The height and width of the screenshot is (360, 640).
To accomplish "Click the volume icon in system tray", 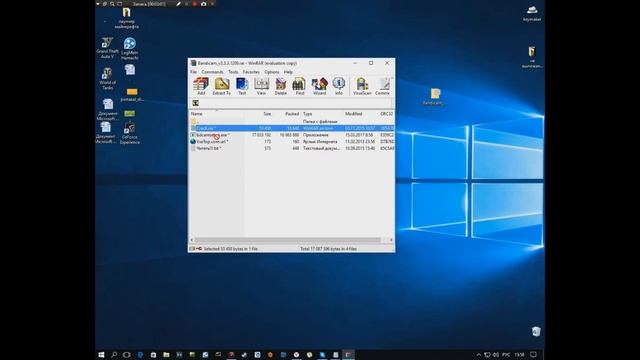I will (496, 355).
